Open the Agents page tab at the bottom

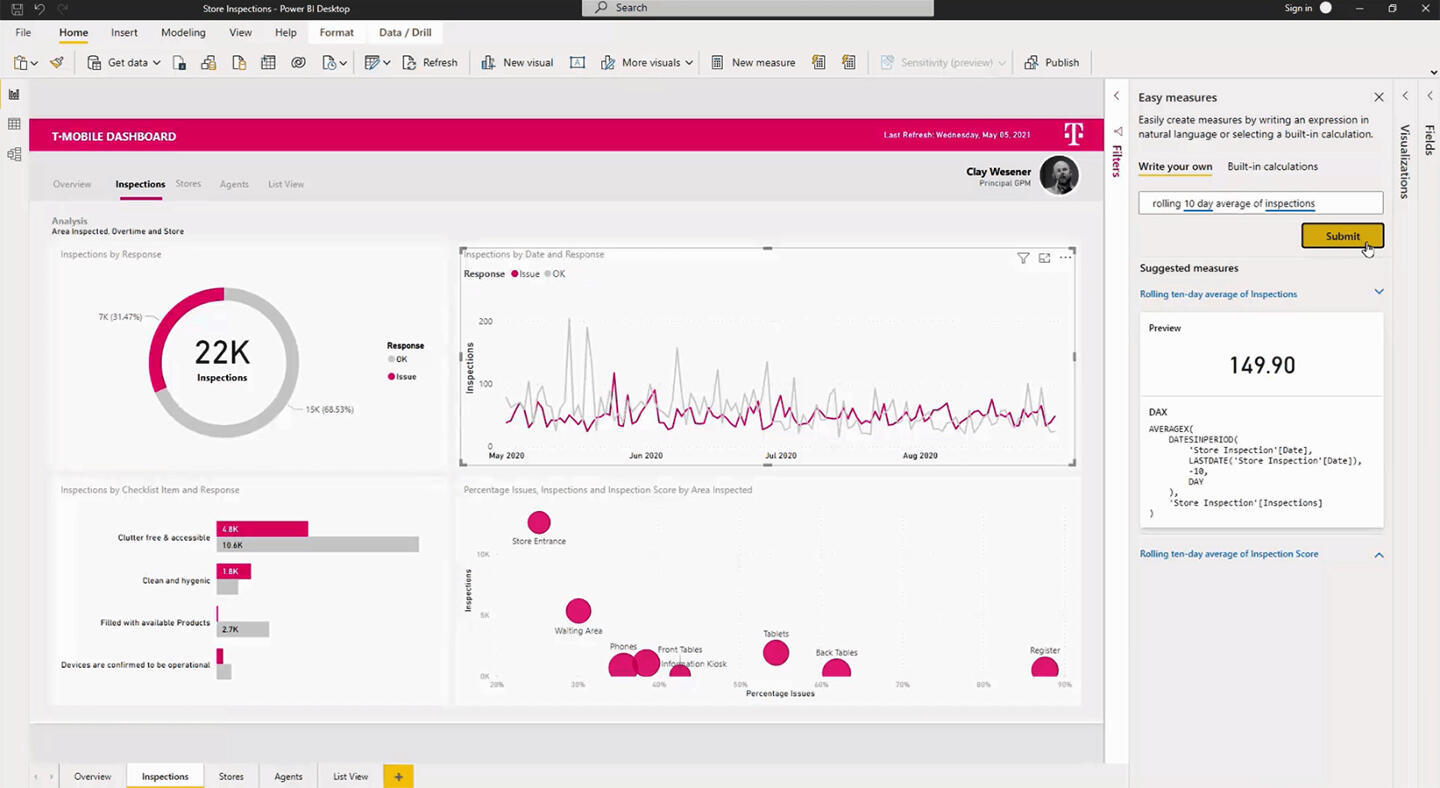click(x=288, y=776)
